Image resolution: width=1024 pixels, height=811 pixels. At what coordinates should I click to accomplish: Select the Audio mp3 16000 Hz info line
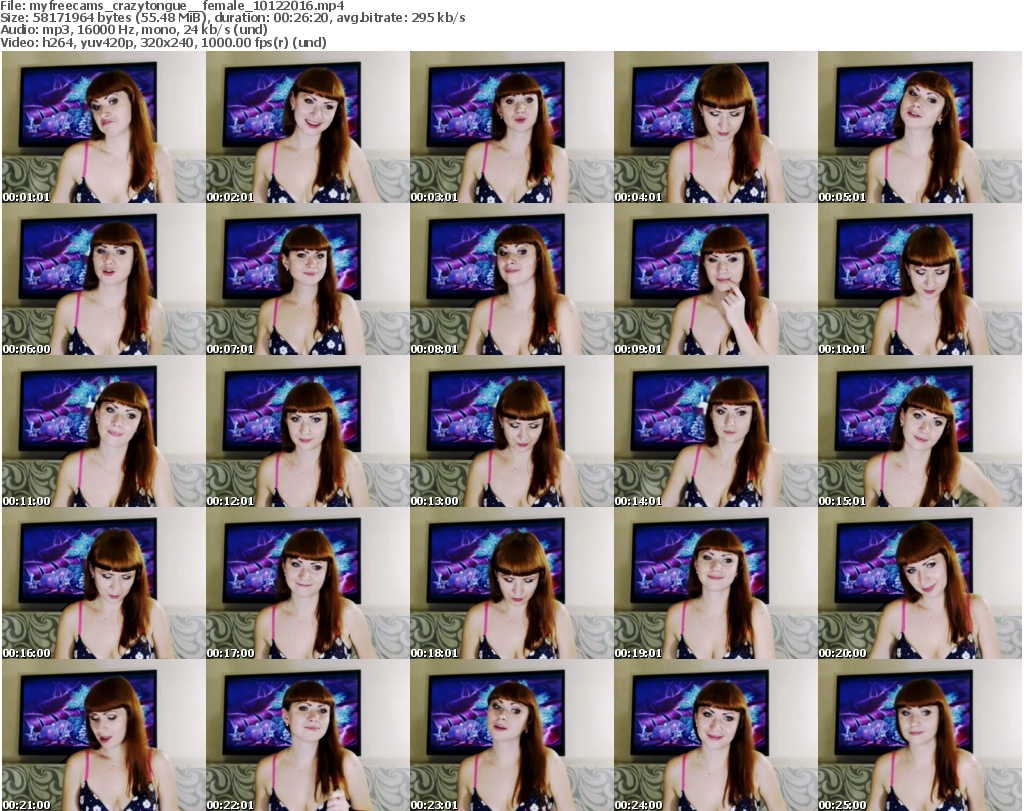click(x=134, y=30)
